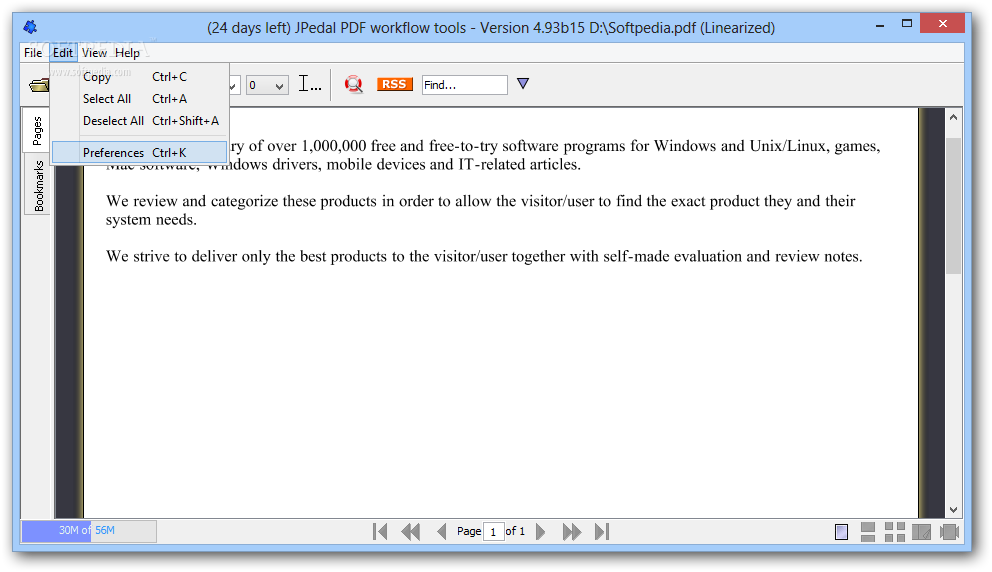Click the JPedal app icon in title bar

pyautogui.click(x=30, y=27)
